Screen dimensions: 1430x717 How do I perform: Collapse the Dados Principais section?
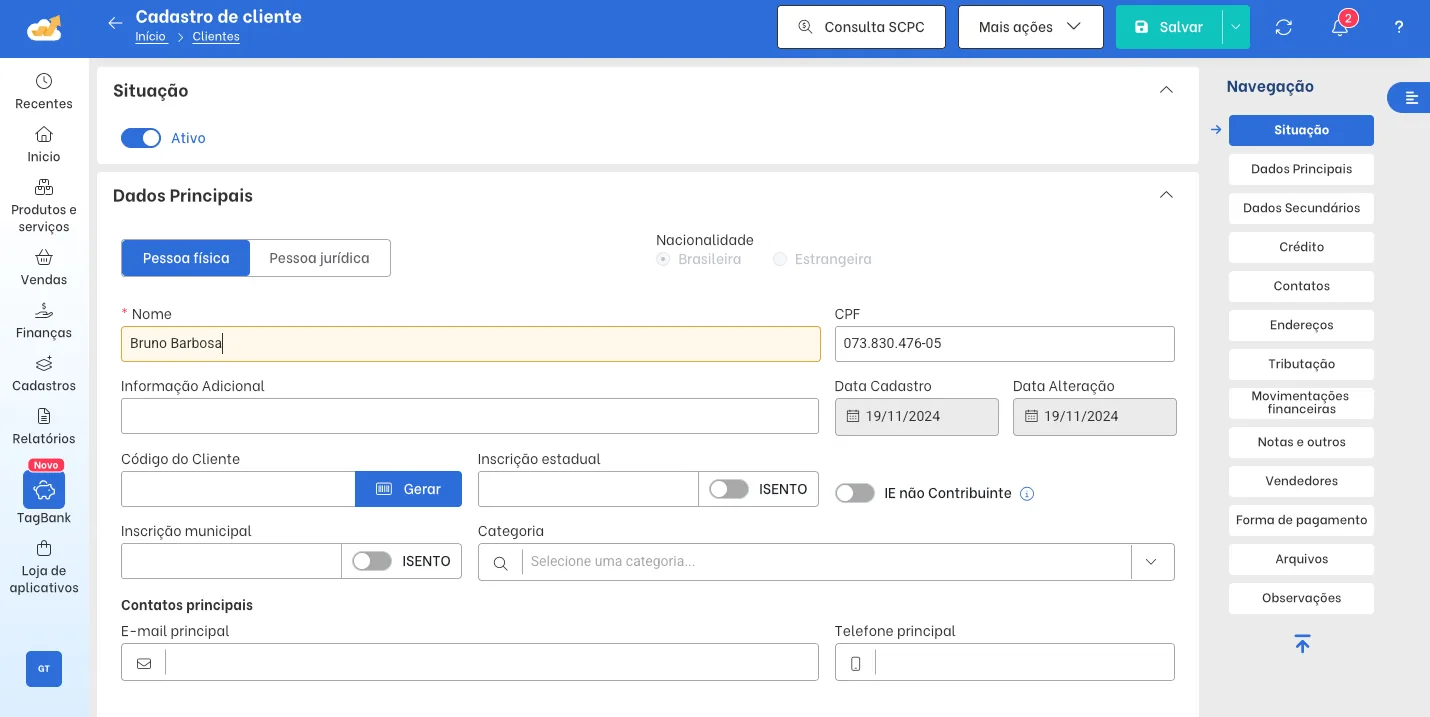(x=1166, y=195)
